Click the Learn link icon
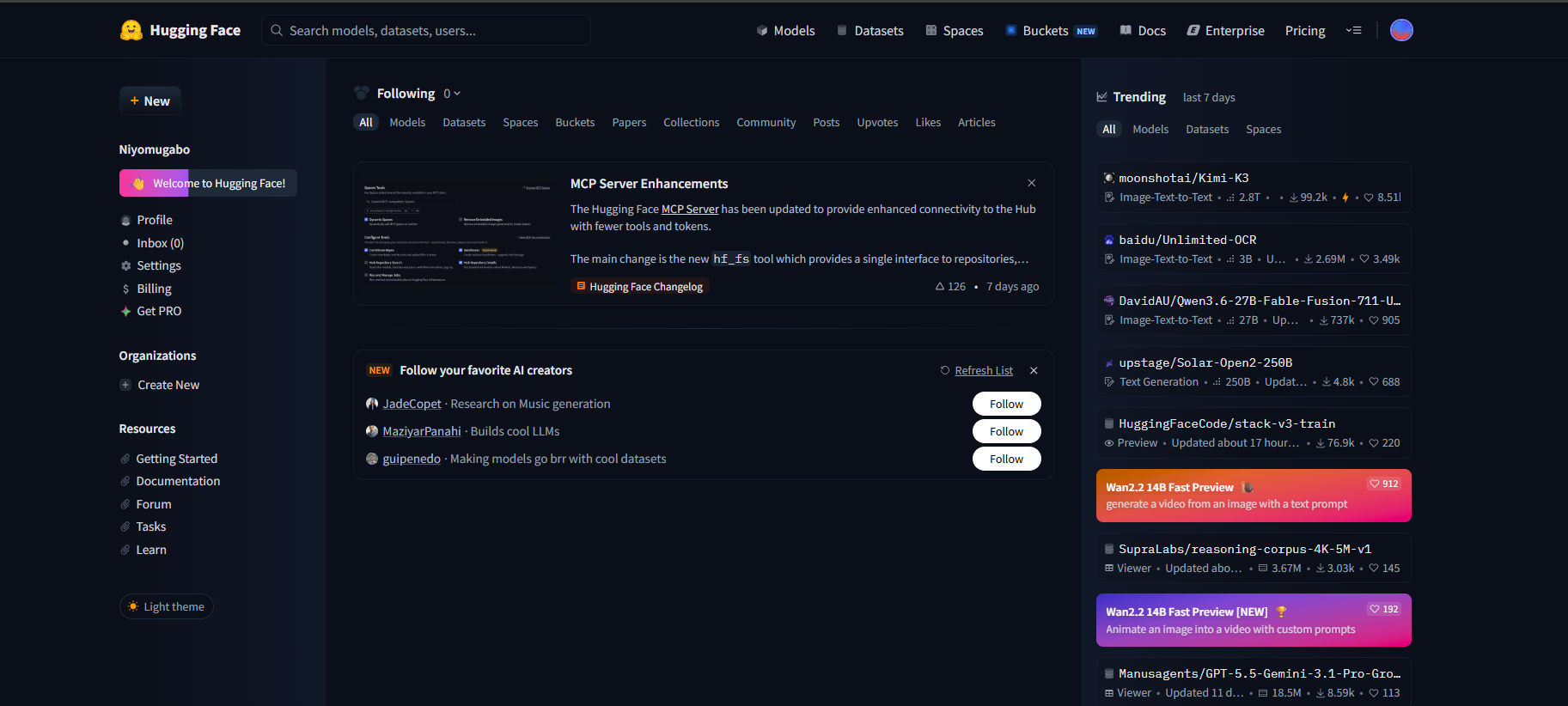This screenshot has height=706, width=1568. [x=125, y=550]
